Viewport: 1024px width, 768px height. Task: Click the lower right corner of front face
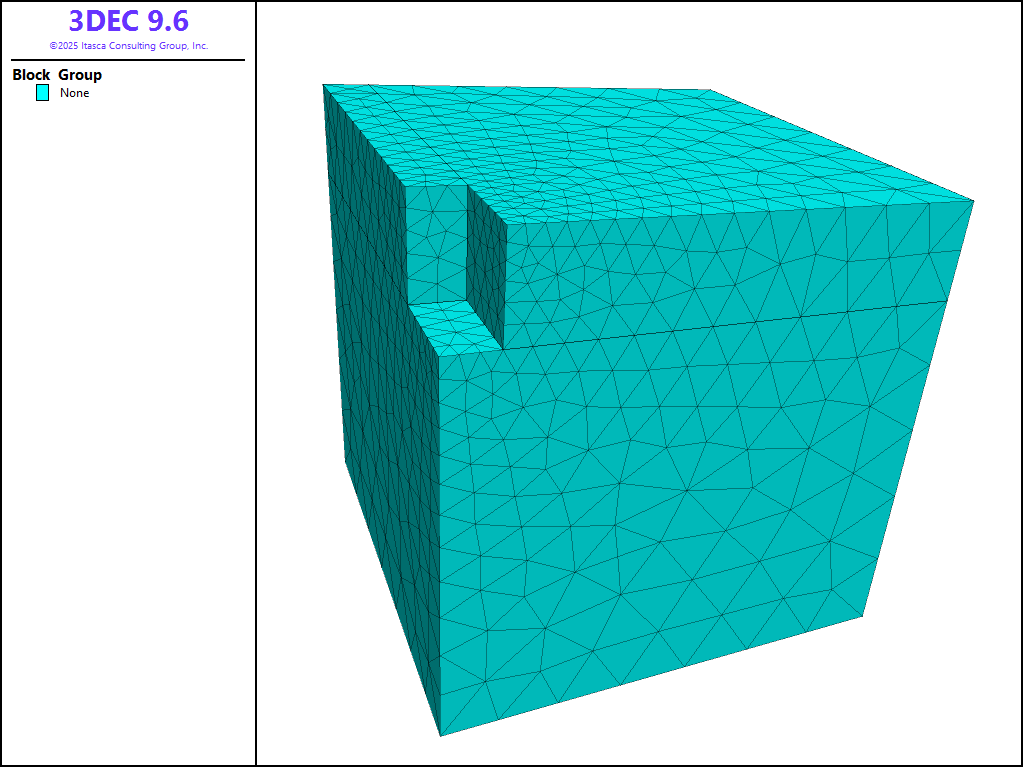click(863, 616)
